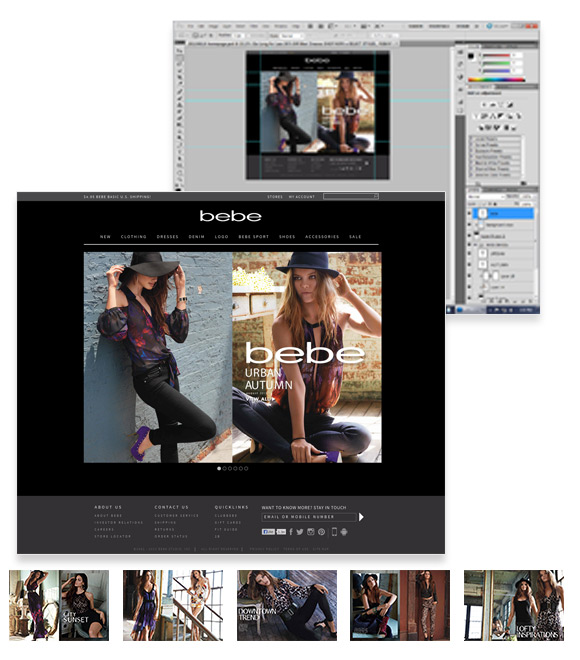Viewport: 580px width, 660px height.
Task: Select the first carousel dot indicator
Action: point(219,468)
